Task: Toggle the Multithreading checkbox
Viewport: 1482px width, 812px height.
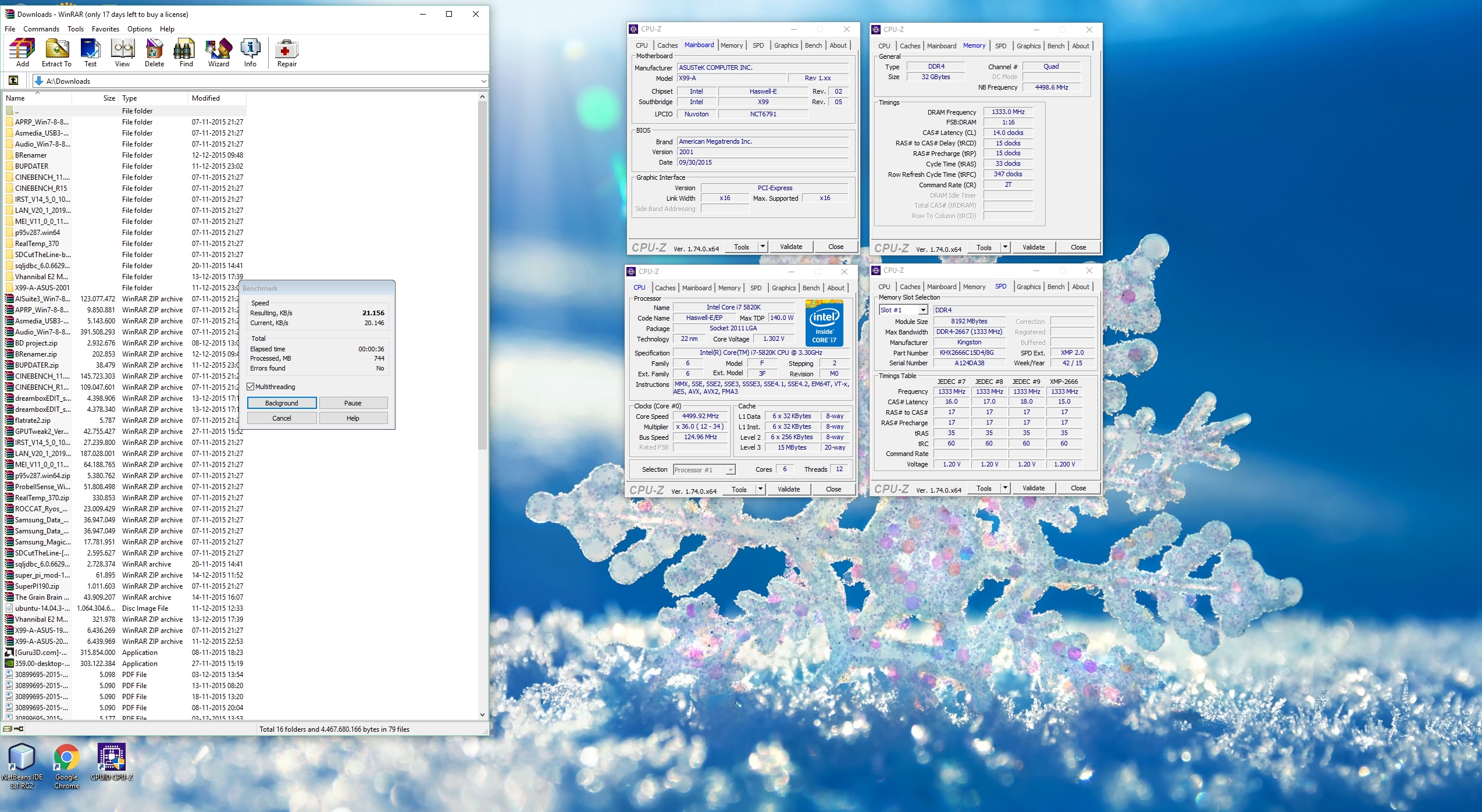Action: 251,387
